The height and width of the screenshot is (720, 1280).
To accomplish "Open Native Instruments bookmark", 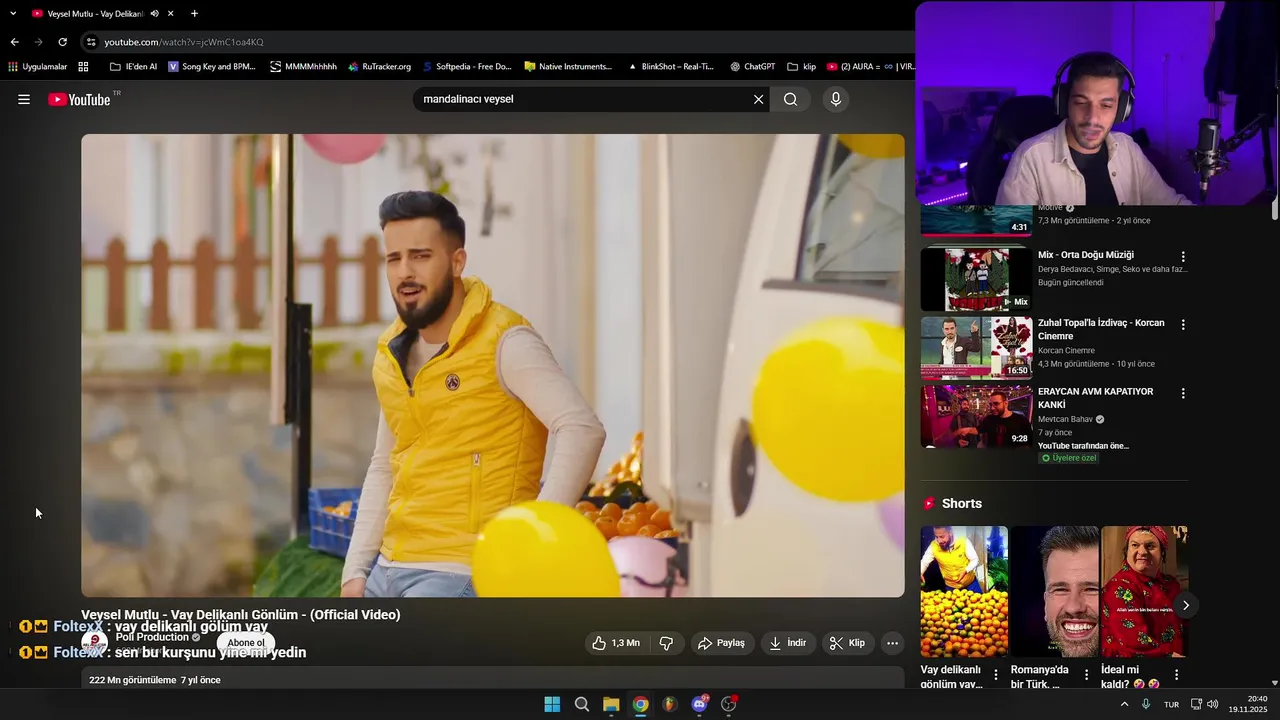I will [568, 67].
